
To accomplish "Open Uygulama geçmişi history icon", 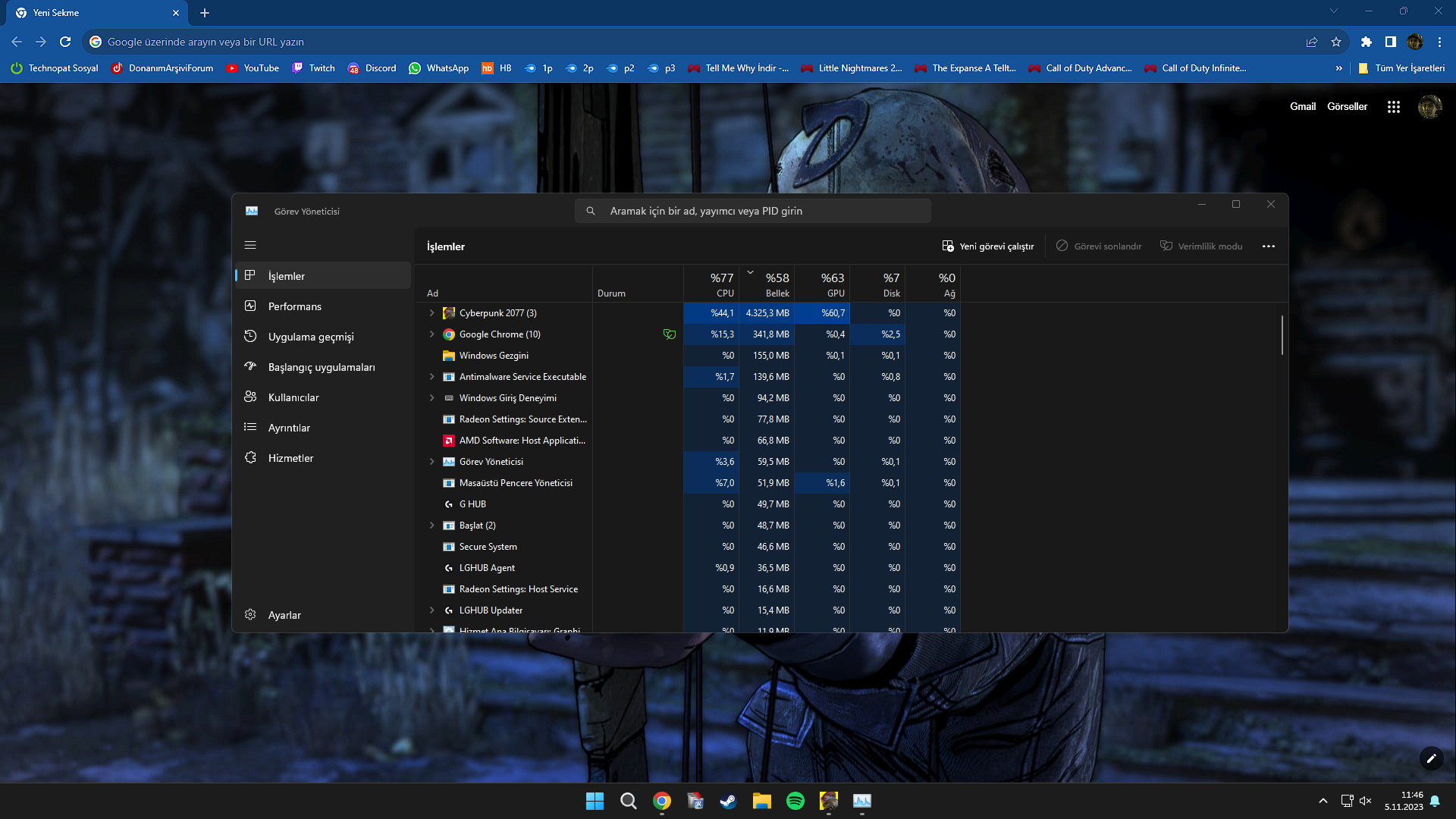I will [x=250, y=336].
